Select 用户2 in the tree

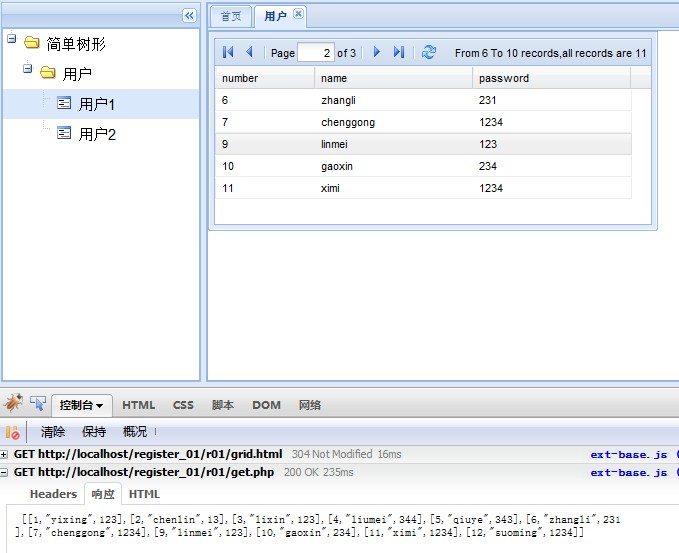[97, 134]
